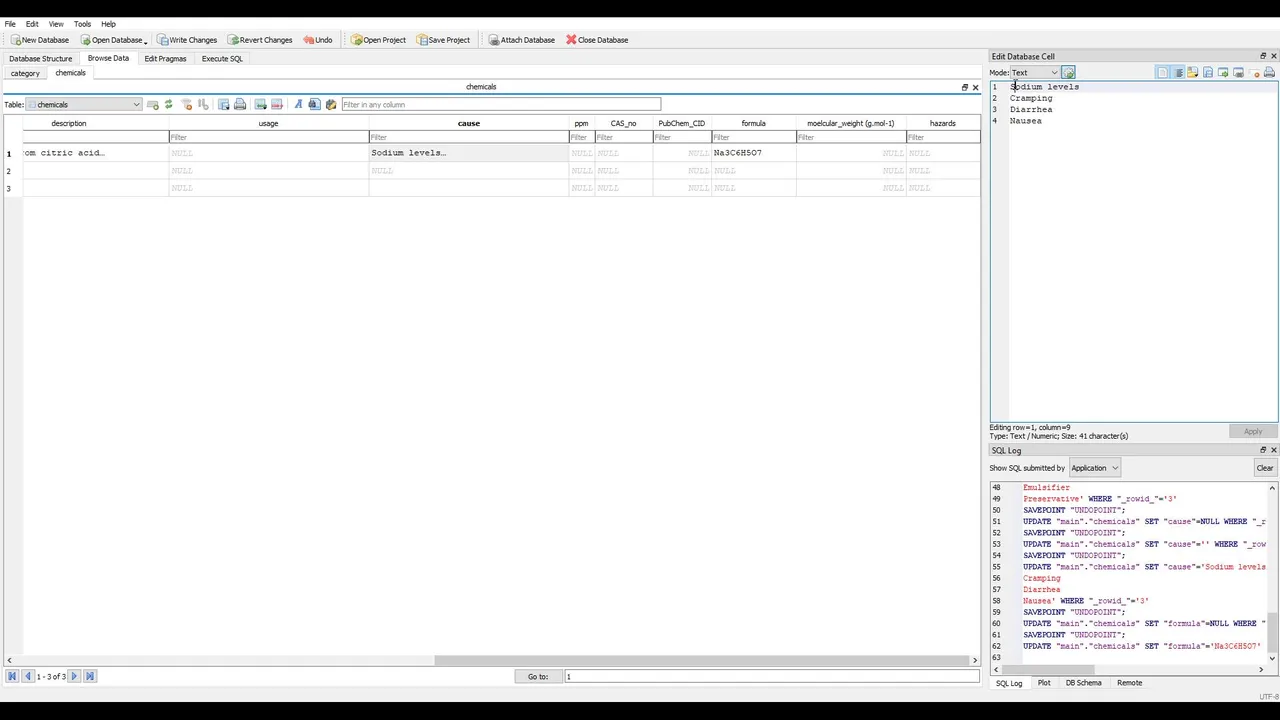Image resolution: width=1280 pixels, height=720 pixels.
Task: Select row header number 2
Action: [9, 171]
